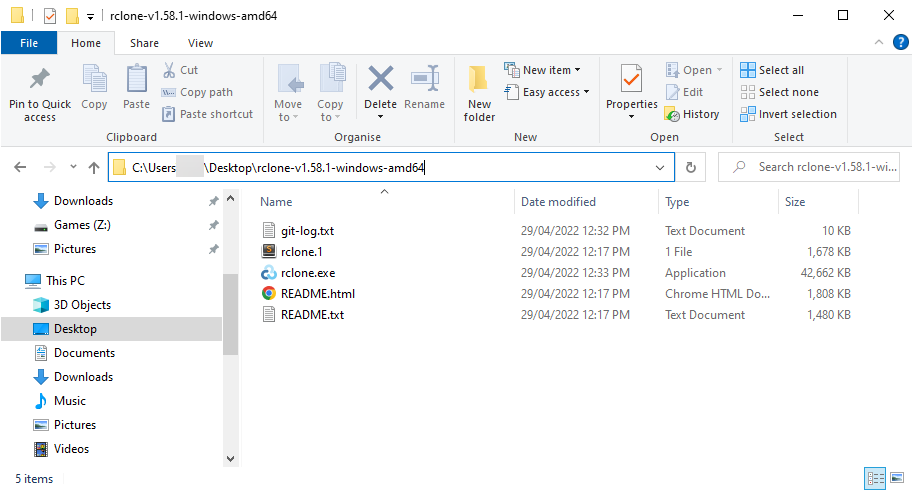Viewport: 913px width, 491px height.
Task: Click navigation pane scroll up arrow
Action: tap(230, 199)
